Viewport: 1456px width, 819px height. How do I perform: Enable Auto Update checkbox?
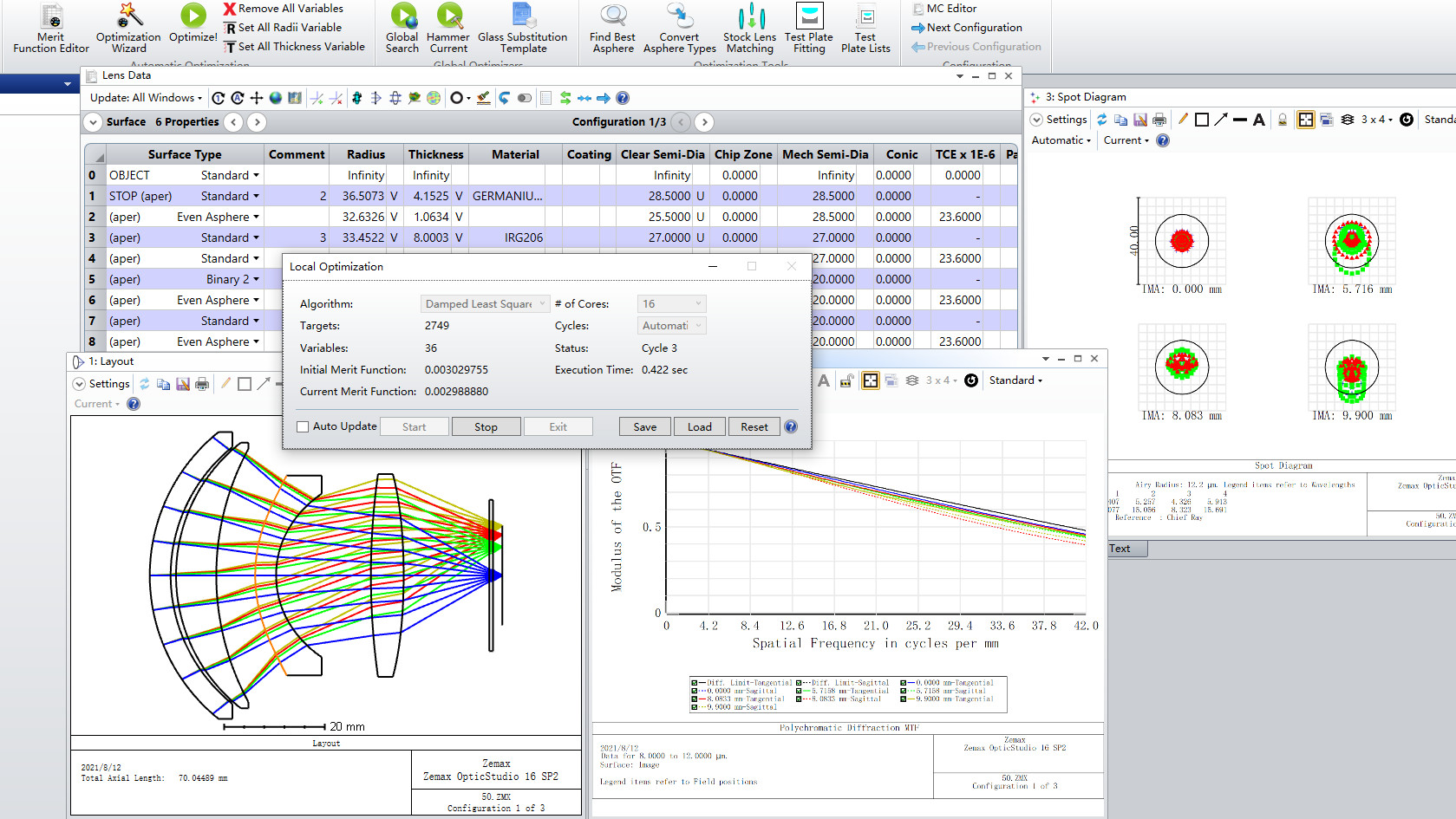[303, 426]
